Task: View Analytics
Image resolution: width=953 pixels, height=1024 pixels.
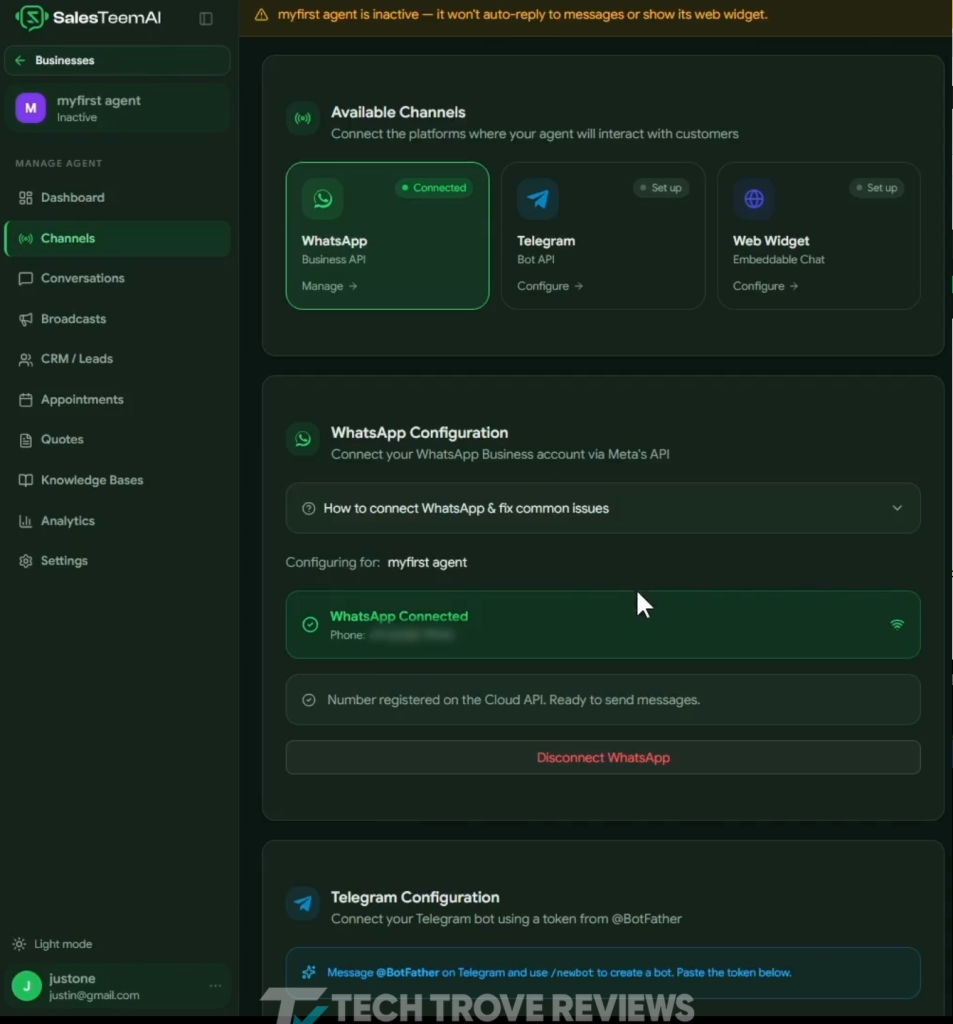Action: (118, 520)
